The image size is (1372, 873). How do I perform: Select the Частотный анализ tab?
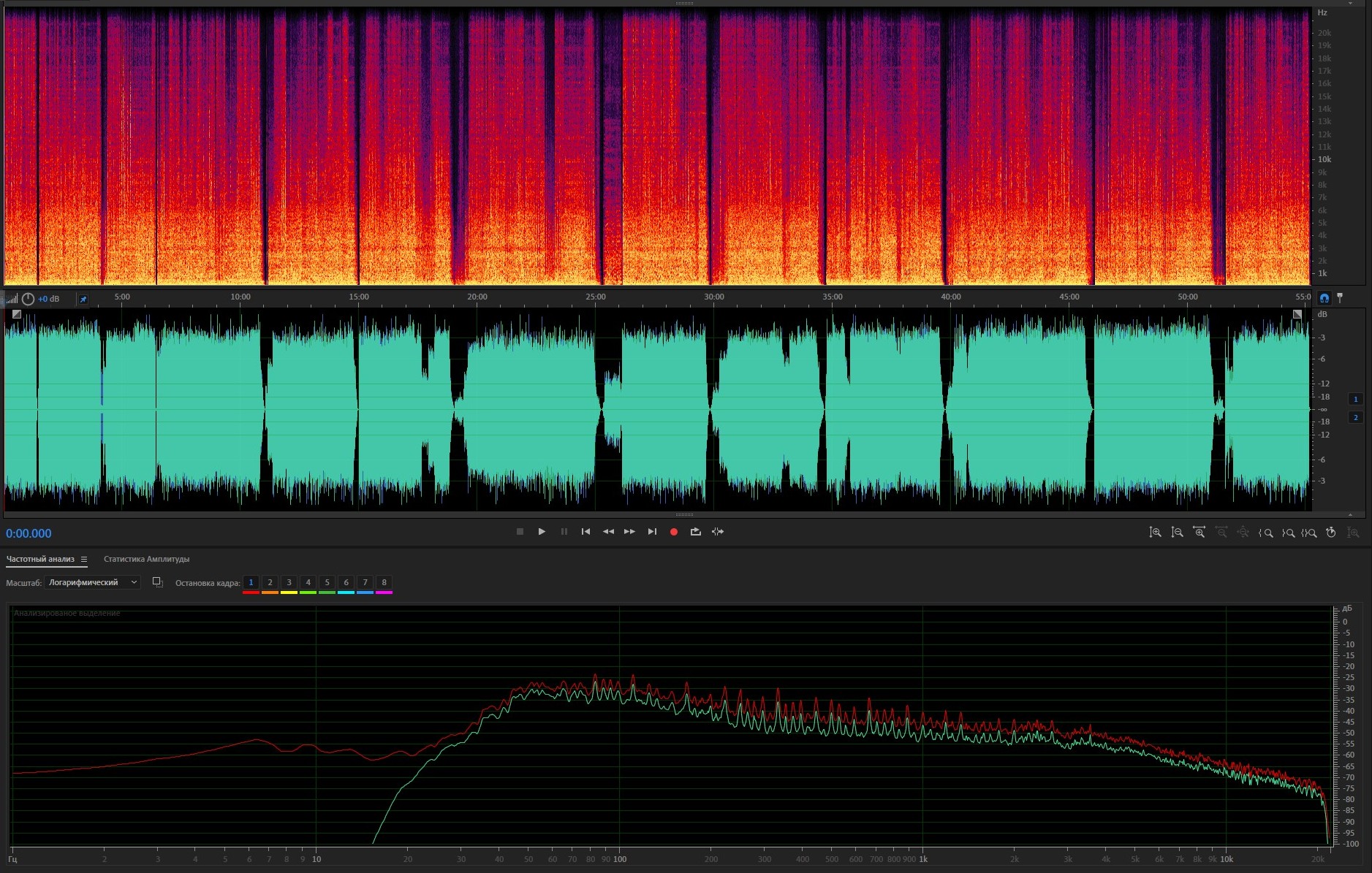[40, 560]
